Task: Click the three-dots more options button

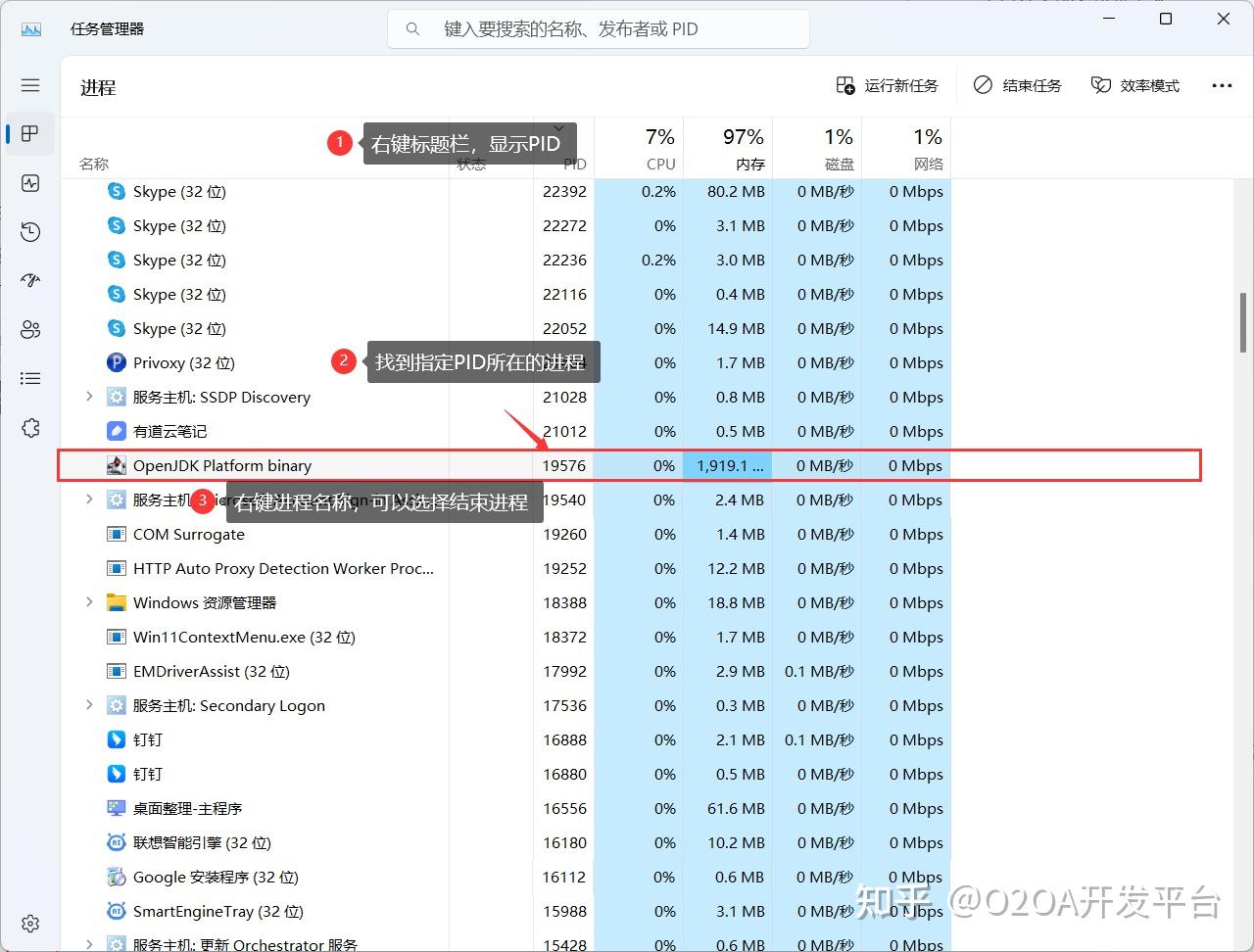Action: point(1222,85)
